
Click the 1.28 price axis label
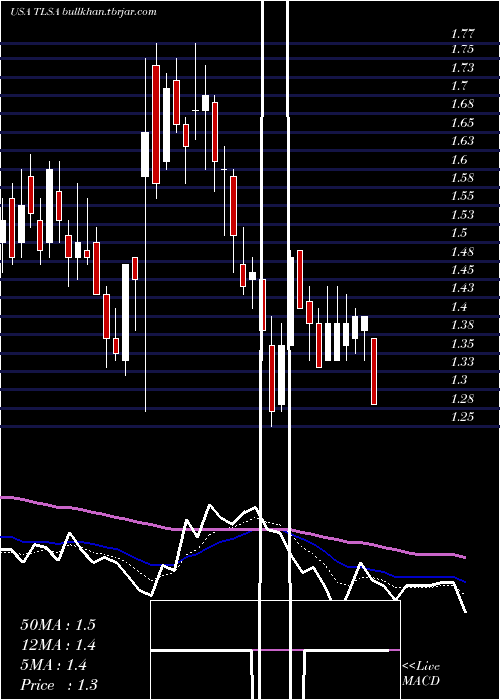coord(462,399)
